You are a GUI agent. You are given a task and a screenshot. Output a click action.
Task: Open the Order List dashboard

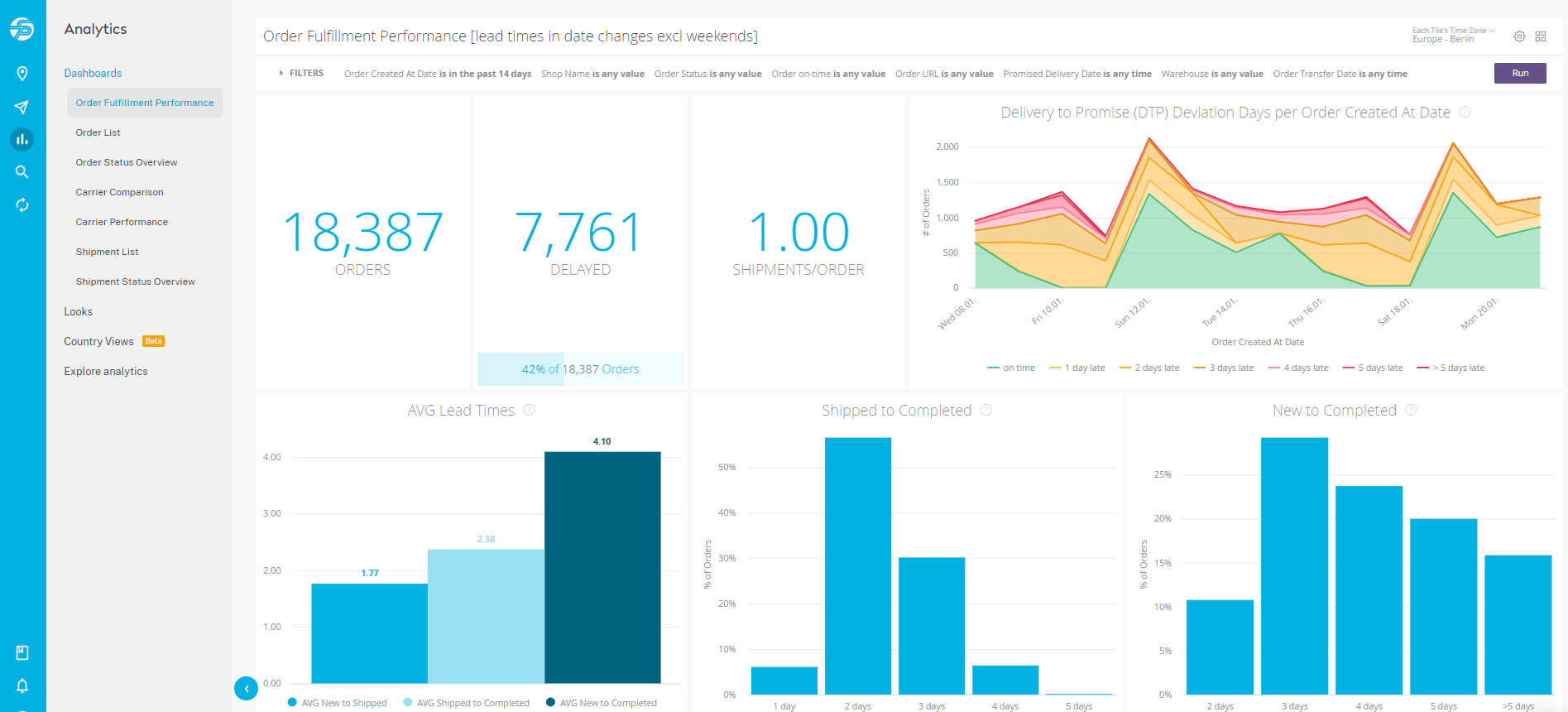(x=98, y=132)
